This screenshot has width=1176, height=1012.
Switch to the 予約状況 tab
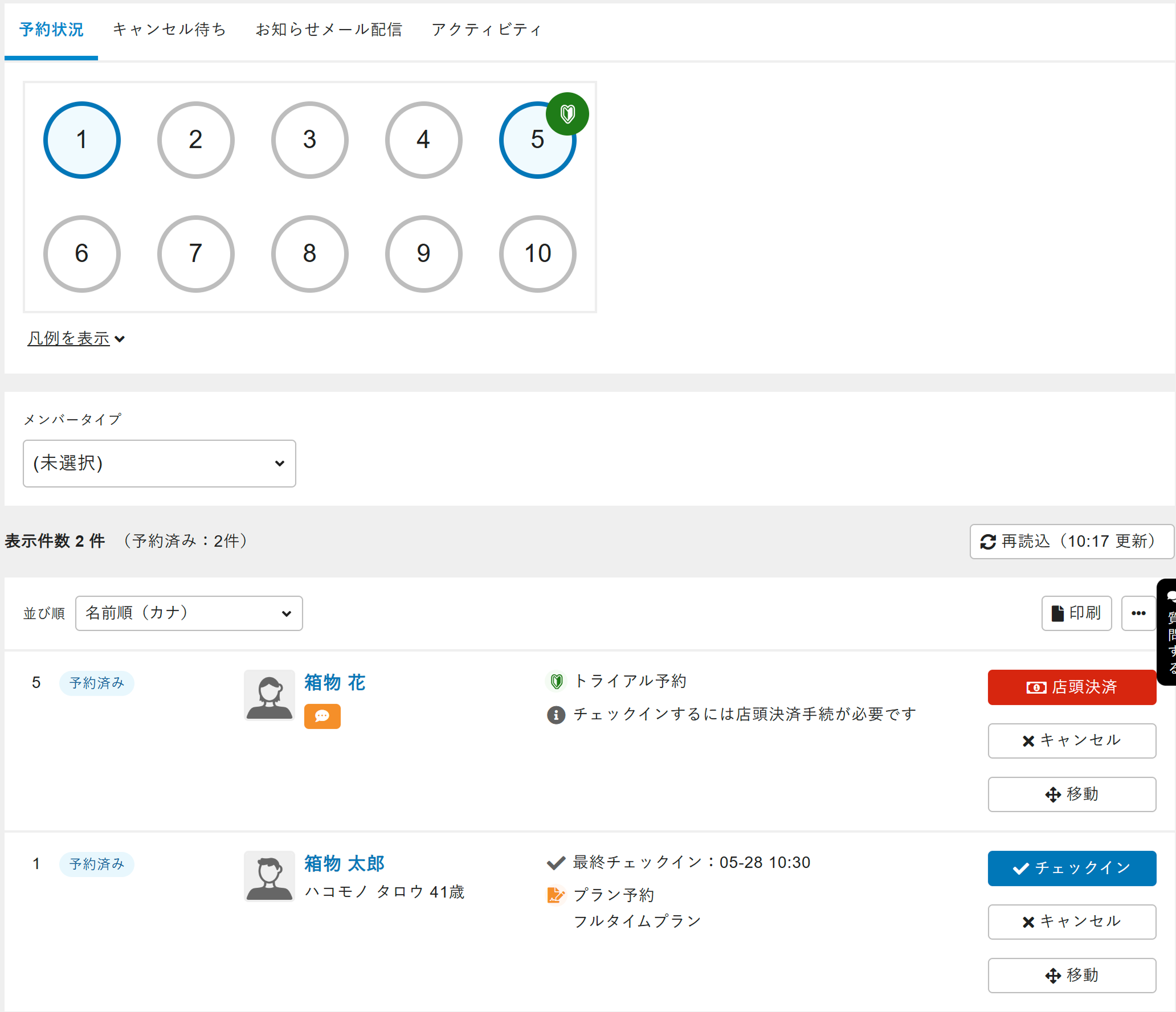coord(51,30)
